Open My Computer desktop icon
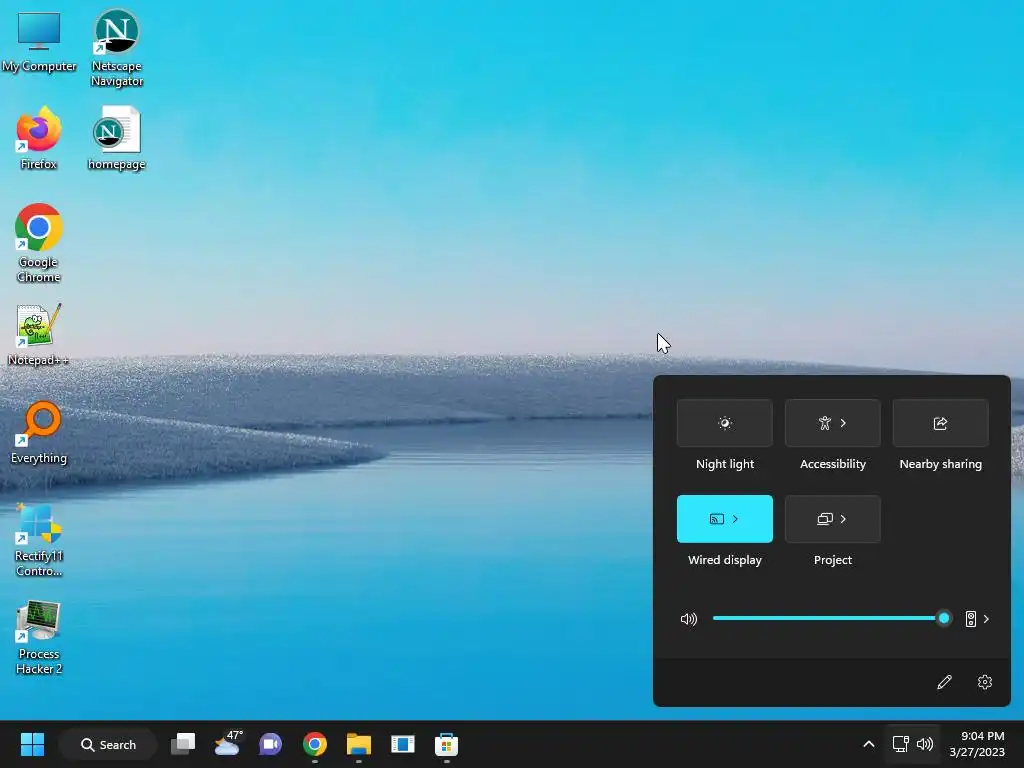This screenshot has height=768, width=1024. coord(39,42)
